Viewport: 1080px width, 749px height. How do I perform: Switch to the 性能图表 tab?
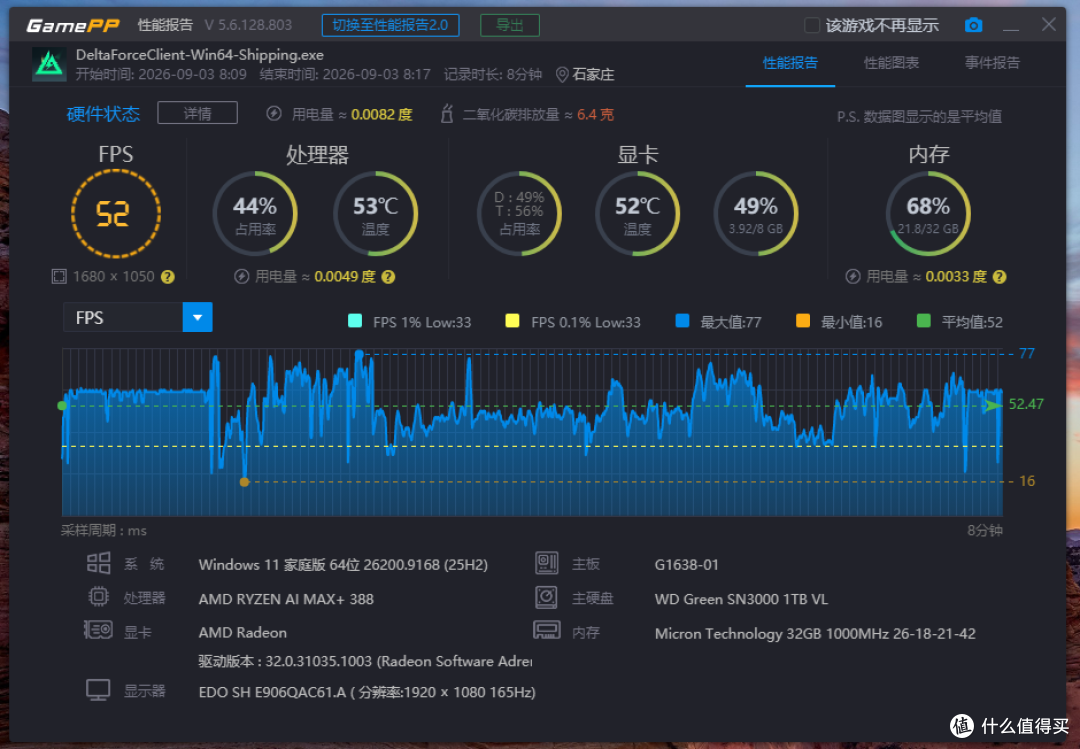[891, 63]
